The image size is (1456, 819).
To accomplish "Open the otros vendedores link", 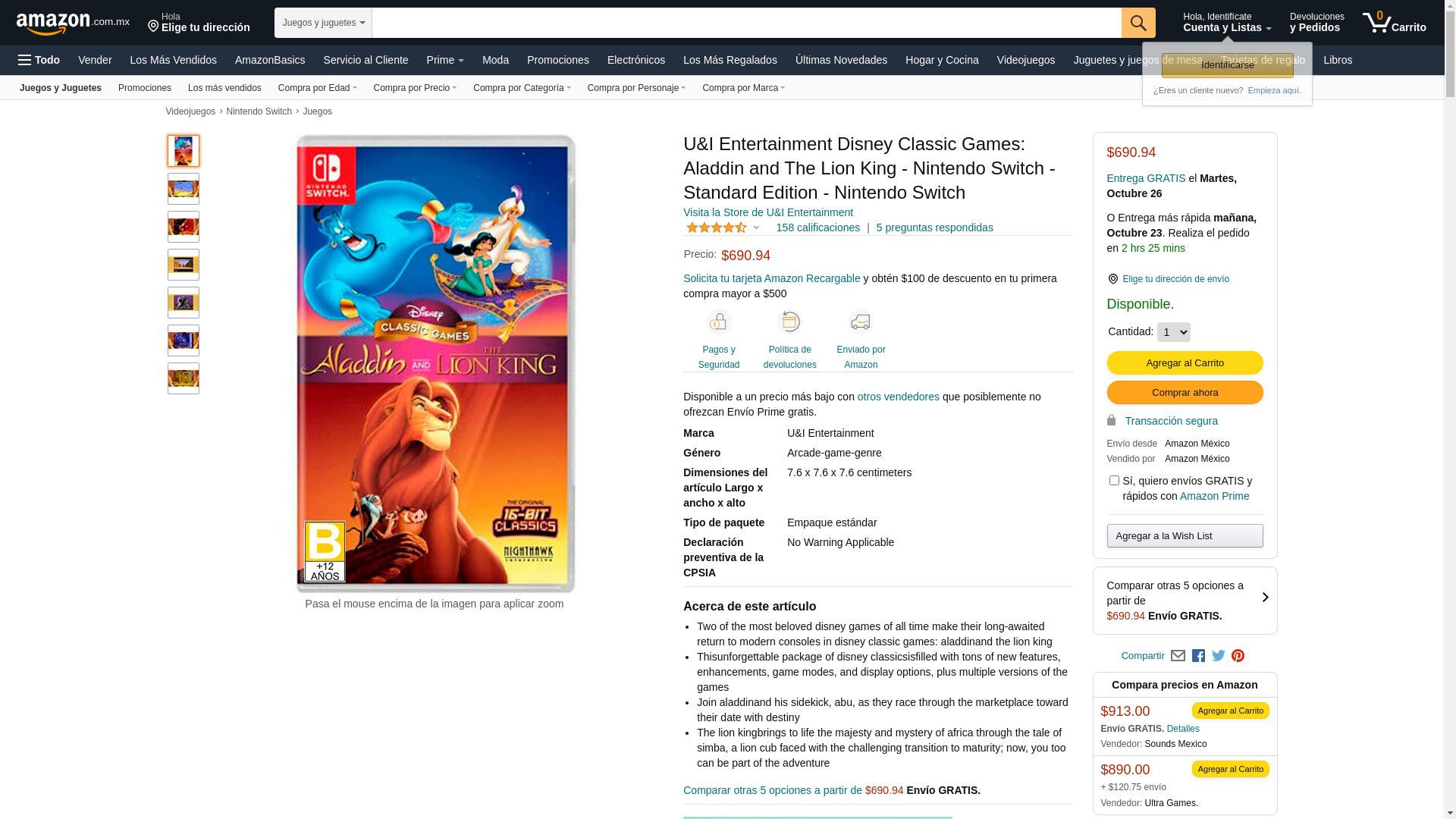I will click(x=898, y=397).
